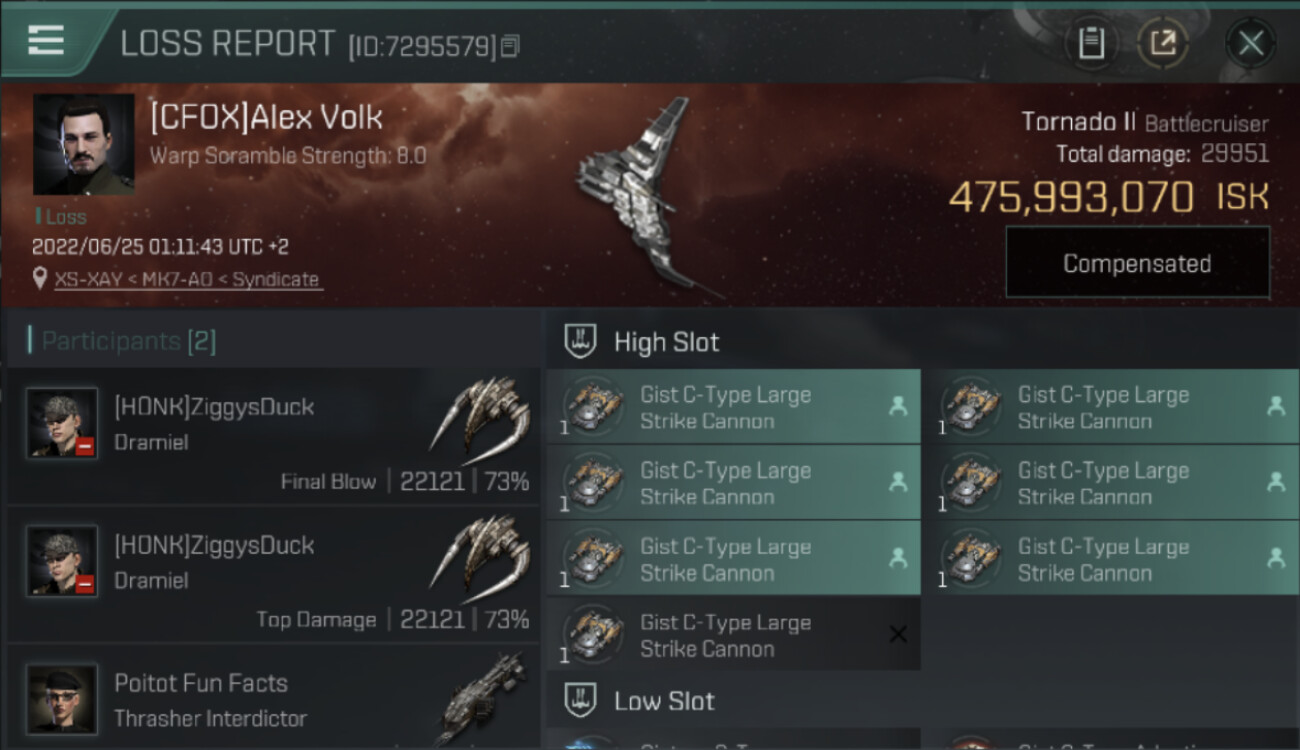Screen dimensions: 1300x750
Task: Click the destroyed X icon on last Strike Cannon
Action: click(x=898, y=634)
